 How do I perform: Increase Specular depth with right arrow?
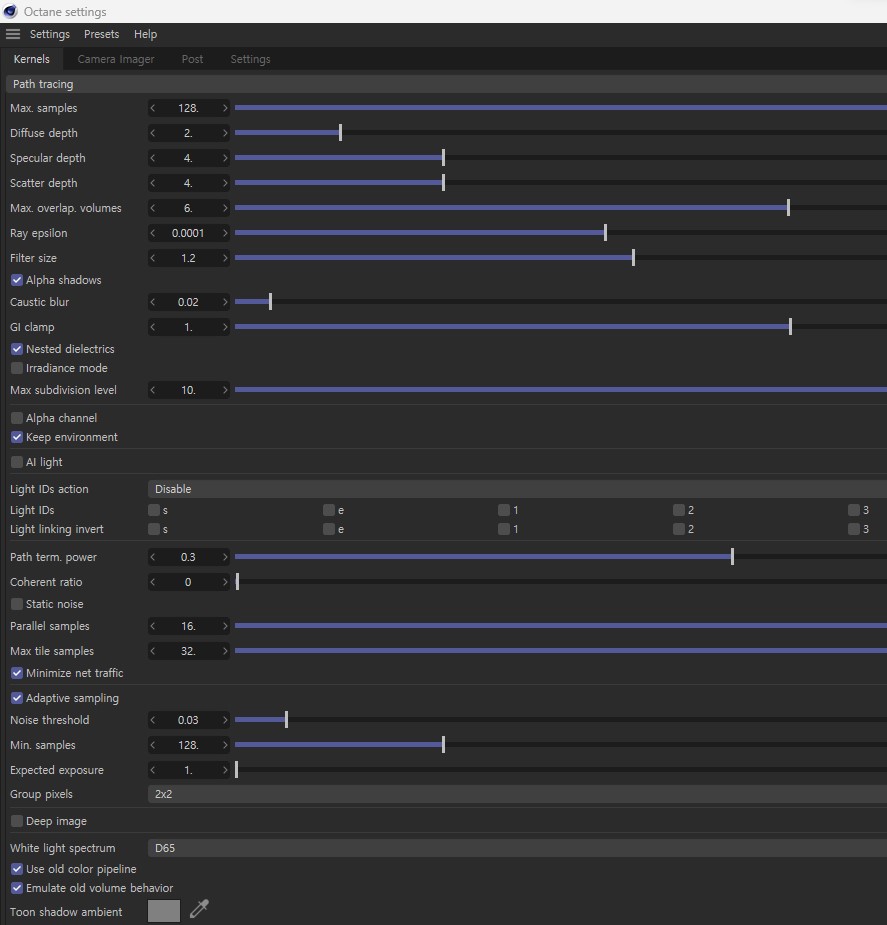pos(225,158)
